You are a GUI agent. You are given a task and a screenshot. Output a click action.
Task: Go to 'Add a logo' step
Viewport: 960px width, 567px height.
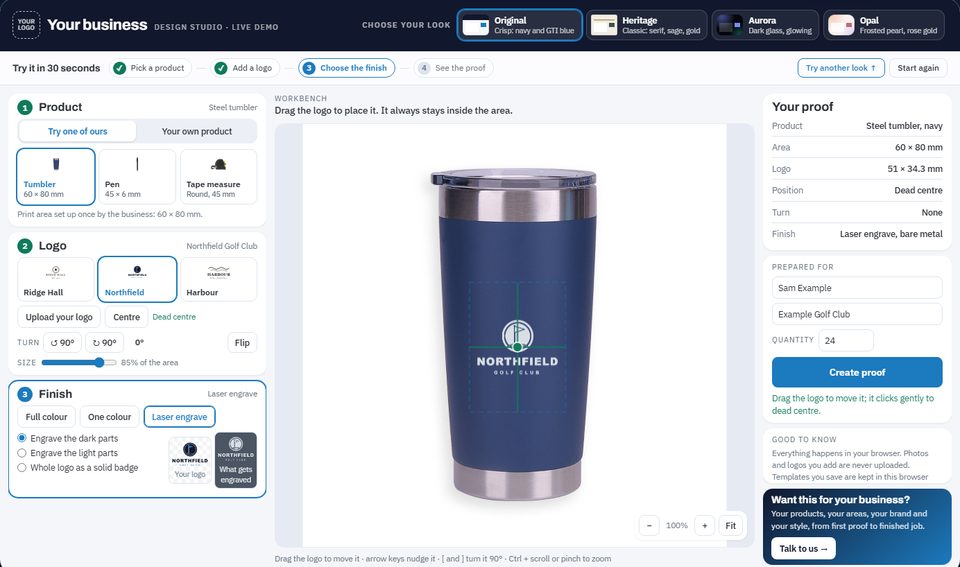[245, 68]
